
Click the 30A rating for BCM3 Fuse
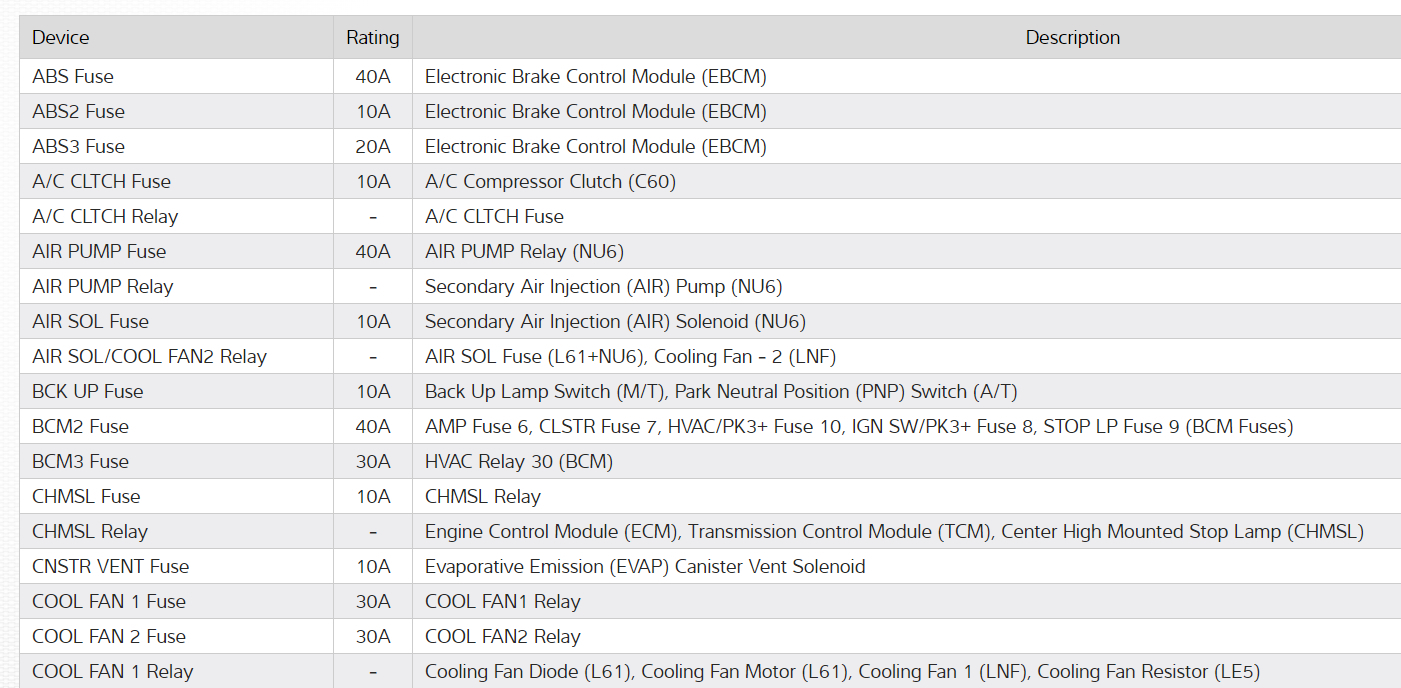pos(373,461)
